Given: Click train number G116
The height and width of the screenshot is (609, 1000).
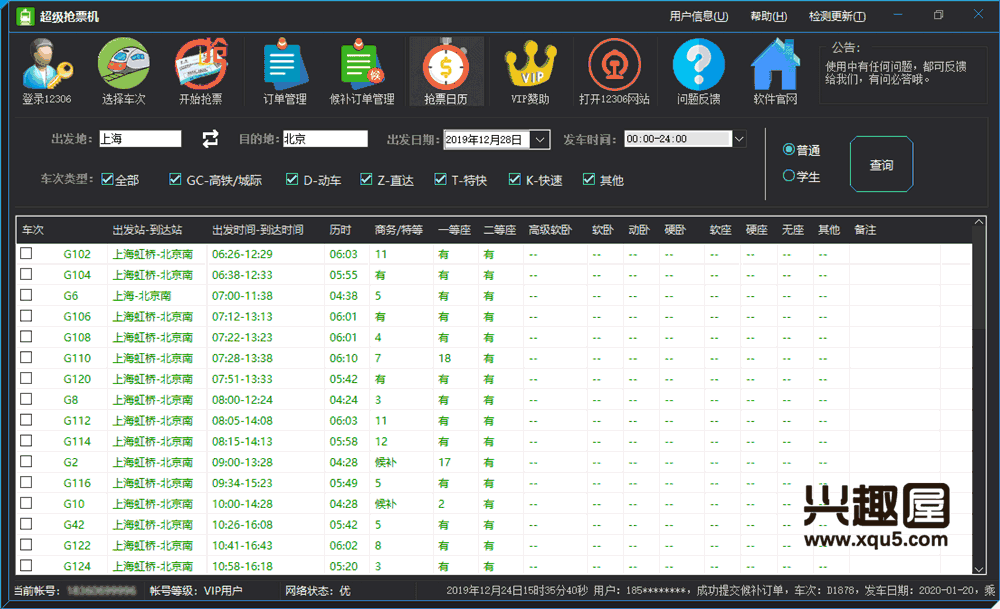Looking at the screenshot, I should [77, 483].
